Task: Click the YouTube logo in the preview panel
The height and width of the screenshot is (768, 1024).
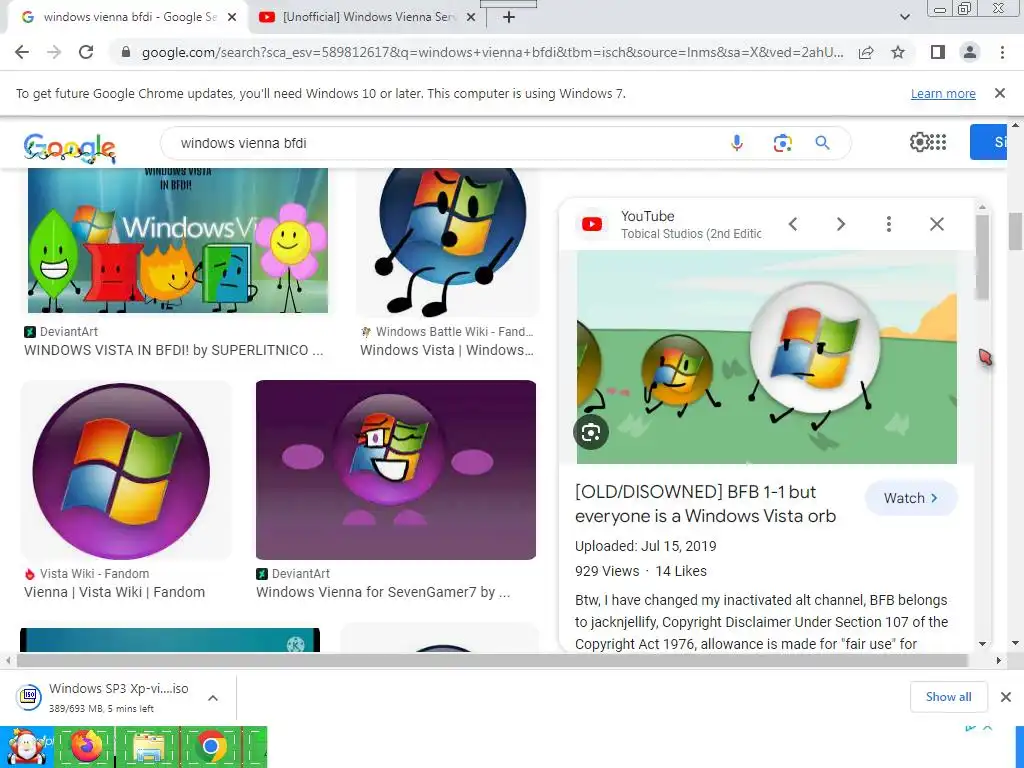Action: point(592,224)
